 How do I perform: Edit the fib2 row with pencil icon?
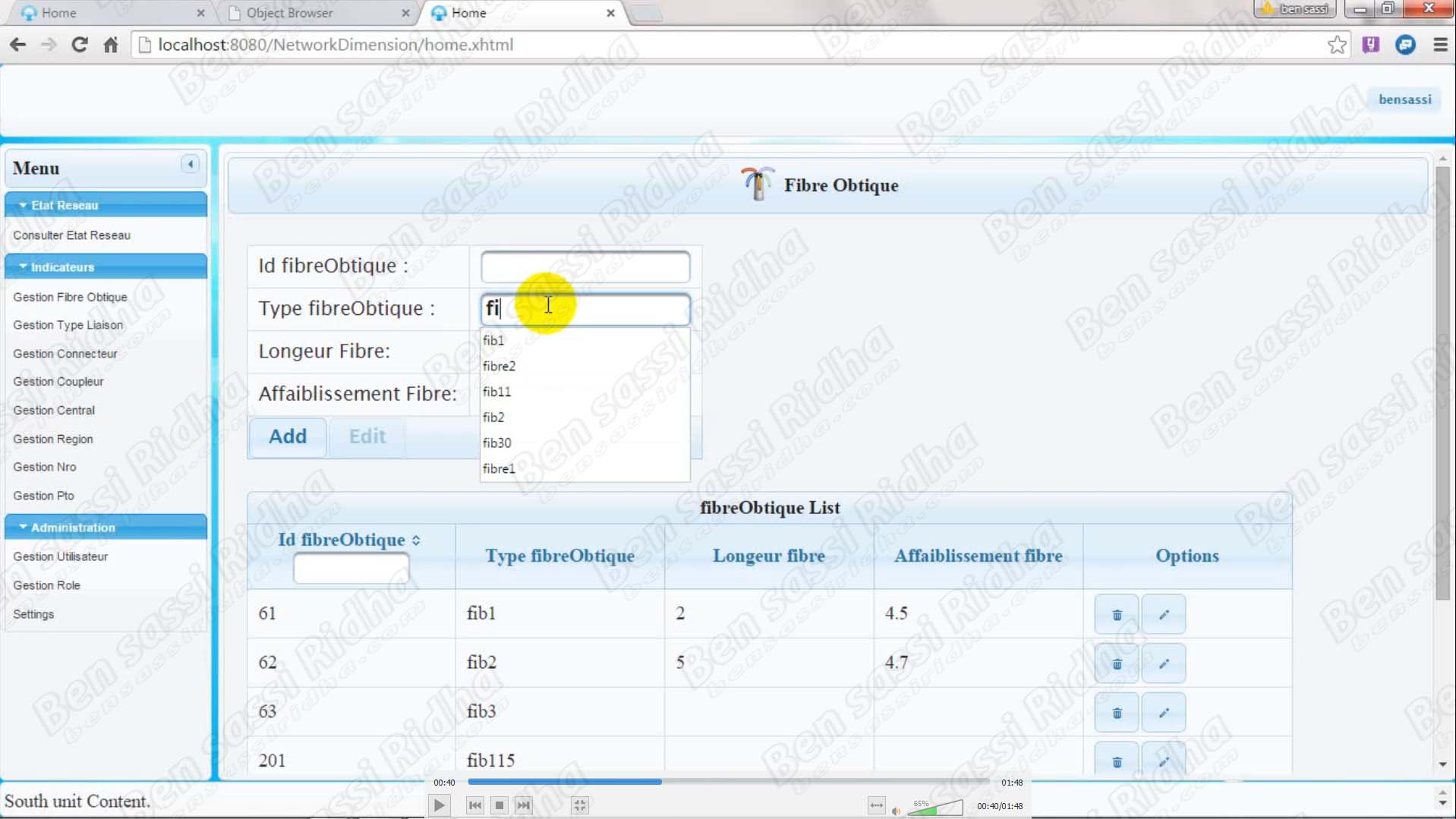tap(1163, 663)
